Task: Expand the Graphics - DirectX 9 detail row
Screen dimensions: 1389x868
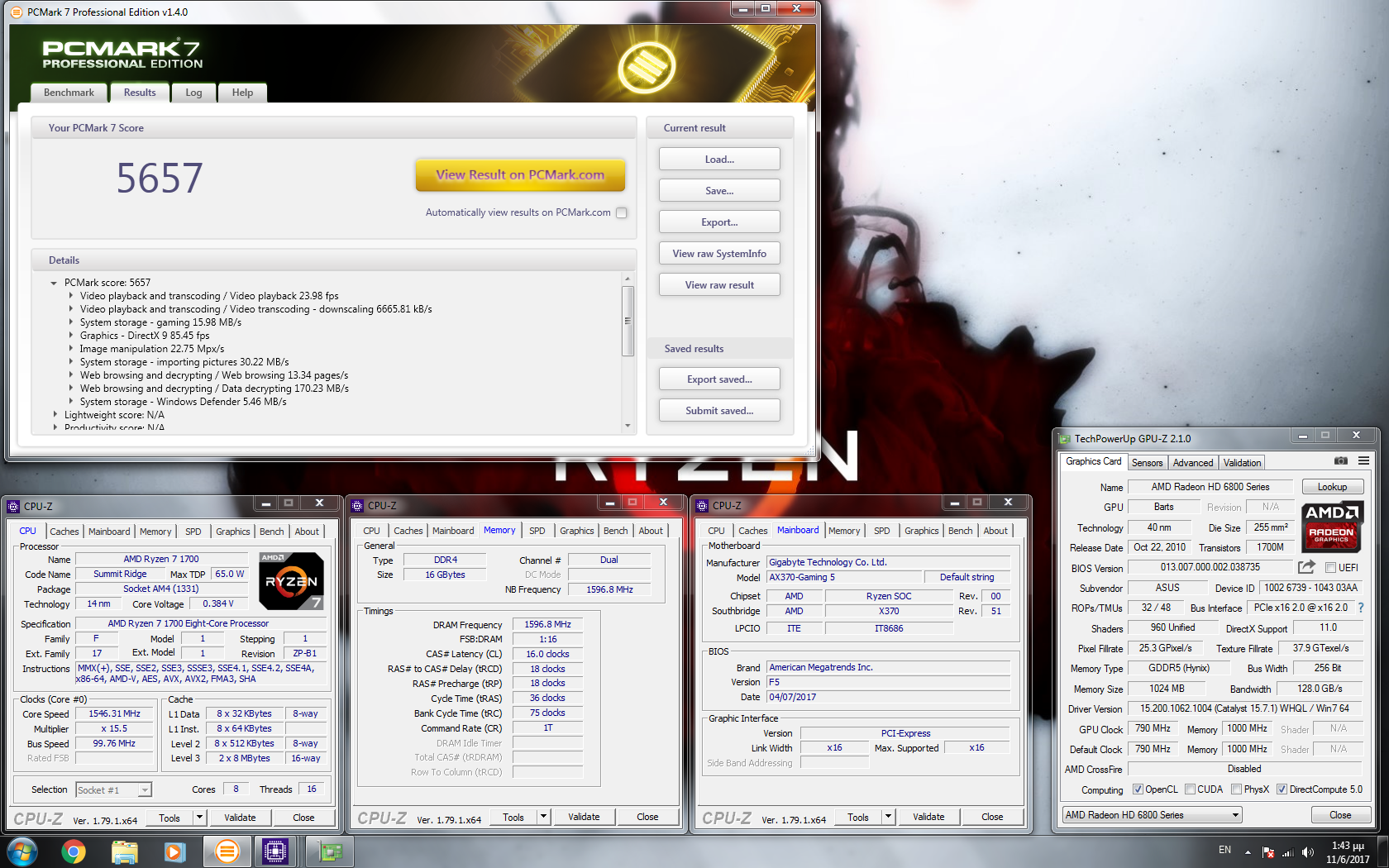Action: pos(70,336)
